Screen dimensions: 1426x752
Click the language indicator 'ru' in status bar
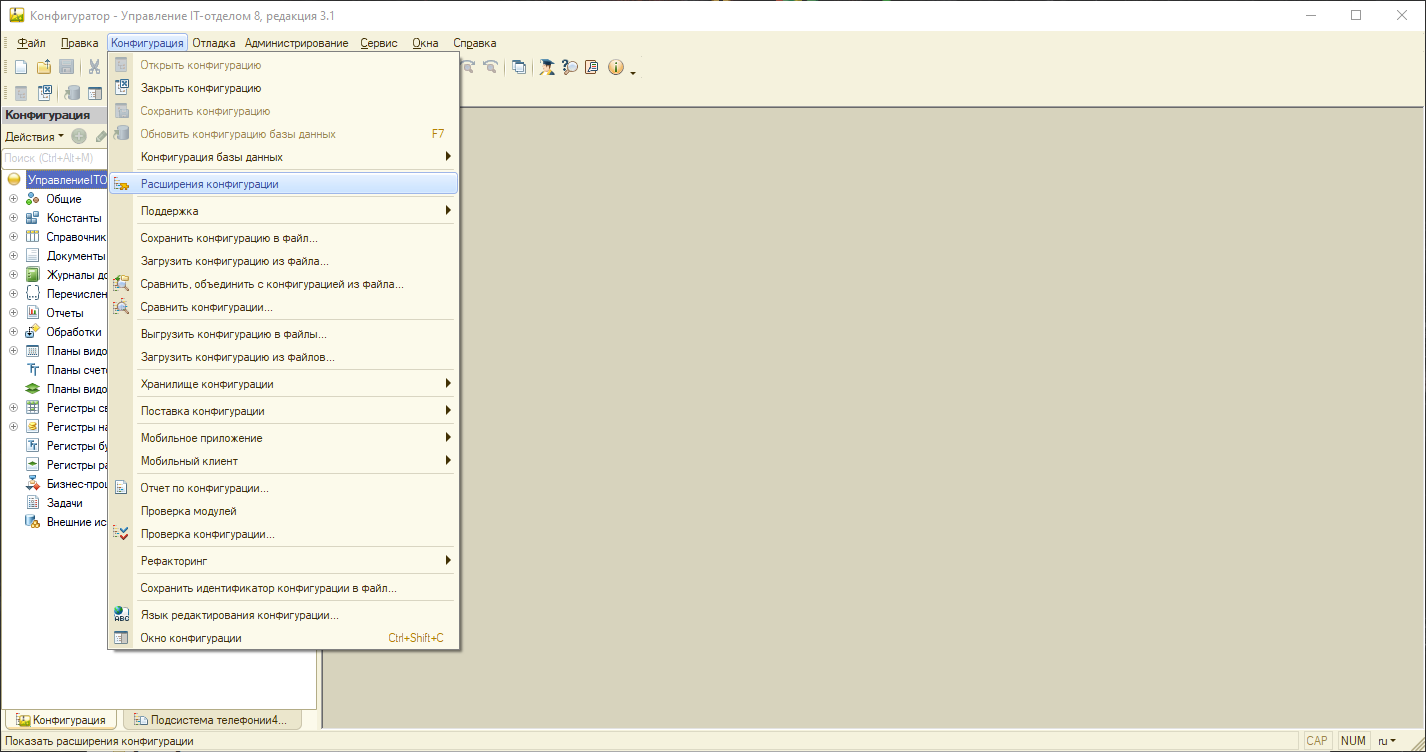1386,741
